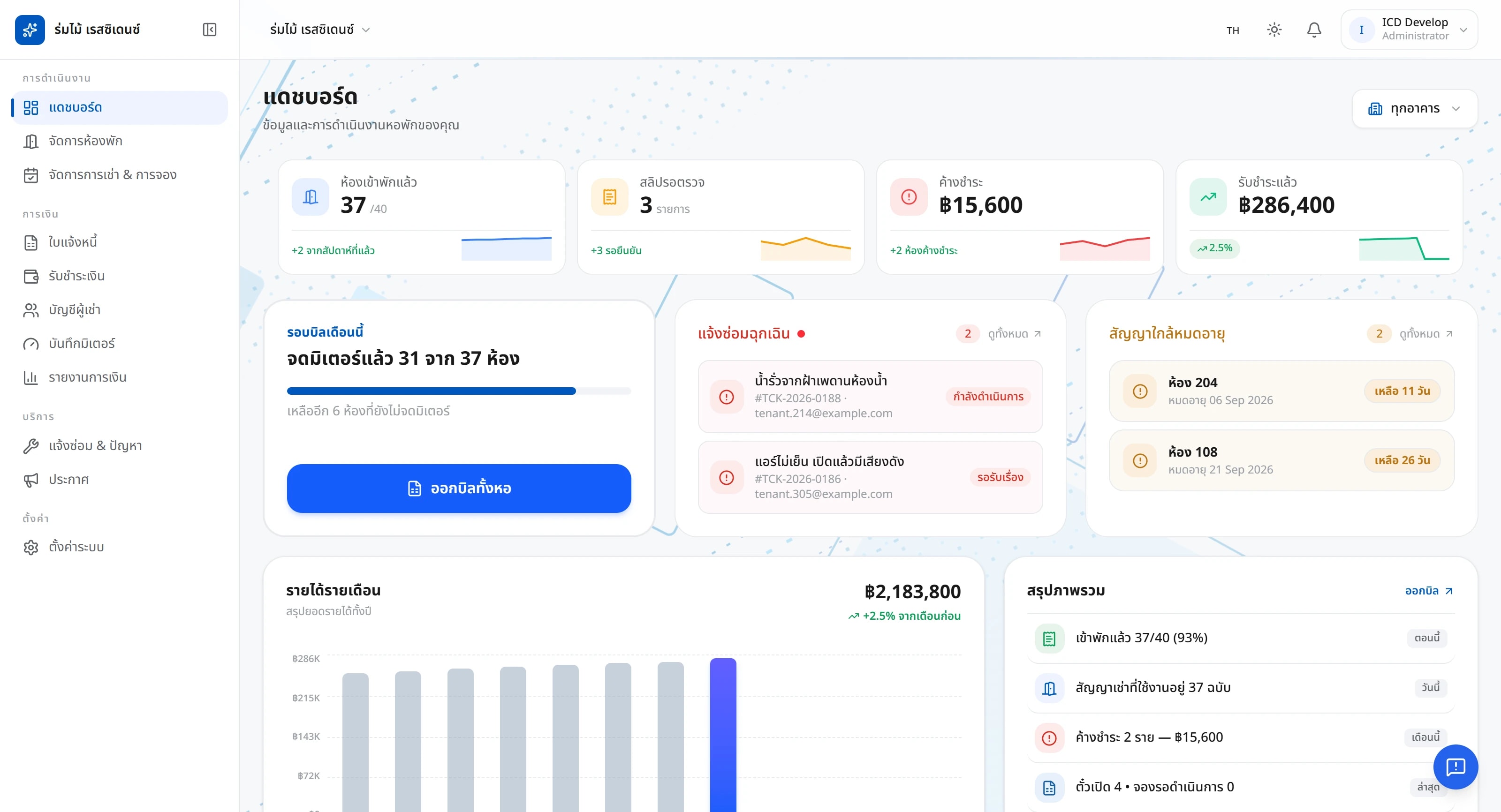
Task: Click alert icon of แอร์ไม่เย็น ticket
Action: [727, 477]
